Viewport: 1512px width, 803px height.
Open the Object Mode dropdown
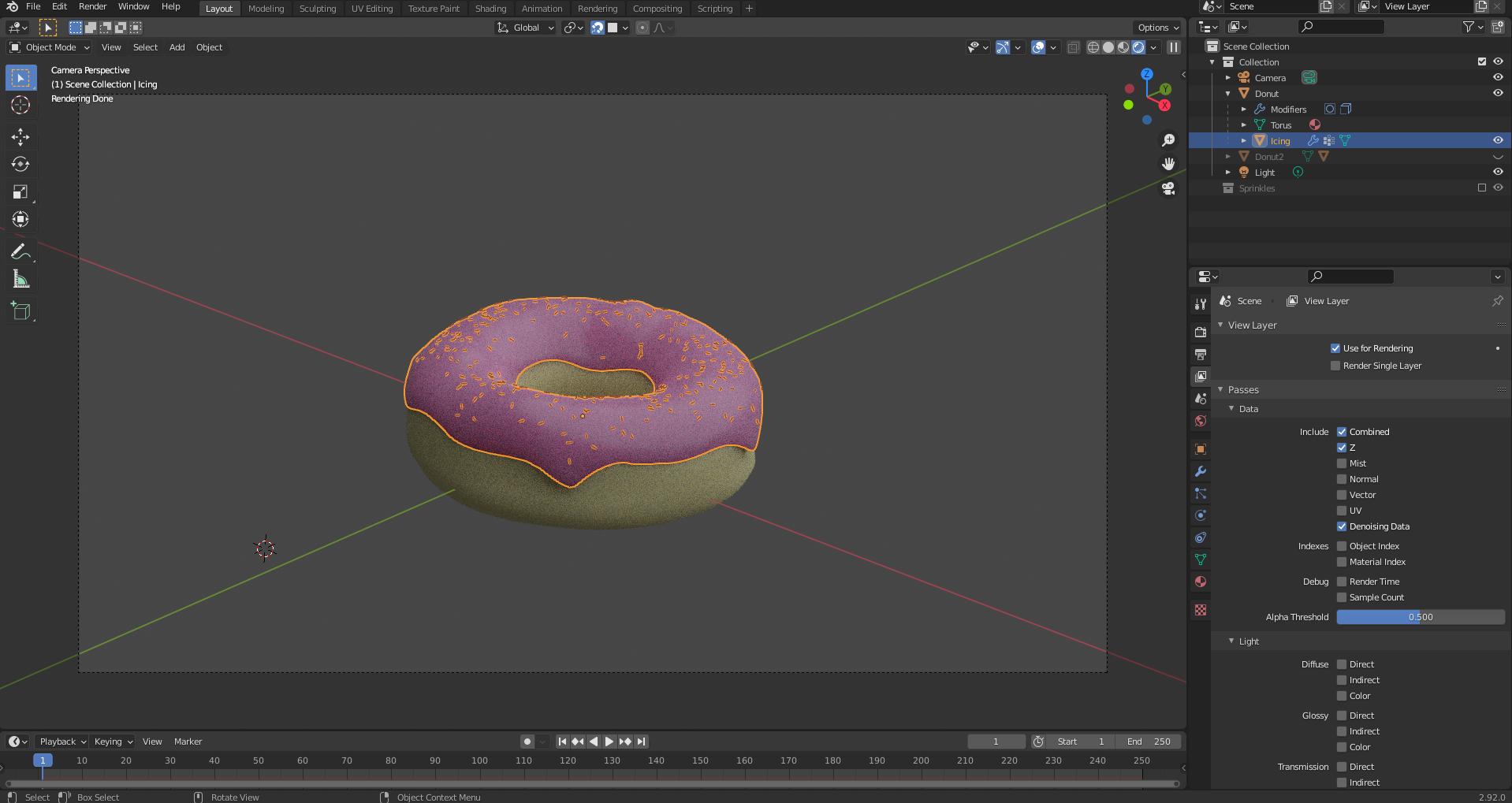coord(50,47)
